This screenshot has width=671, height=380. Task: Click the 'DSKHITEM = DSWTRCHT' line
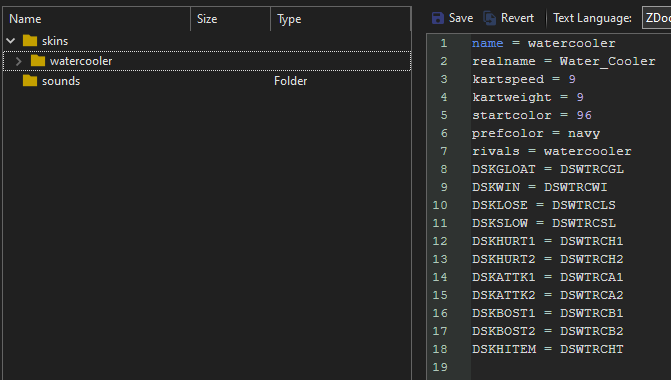pyautogui.click(x=548, y=349)
